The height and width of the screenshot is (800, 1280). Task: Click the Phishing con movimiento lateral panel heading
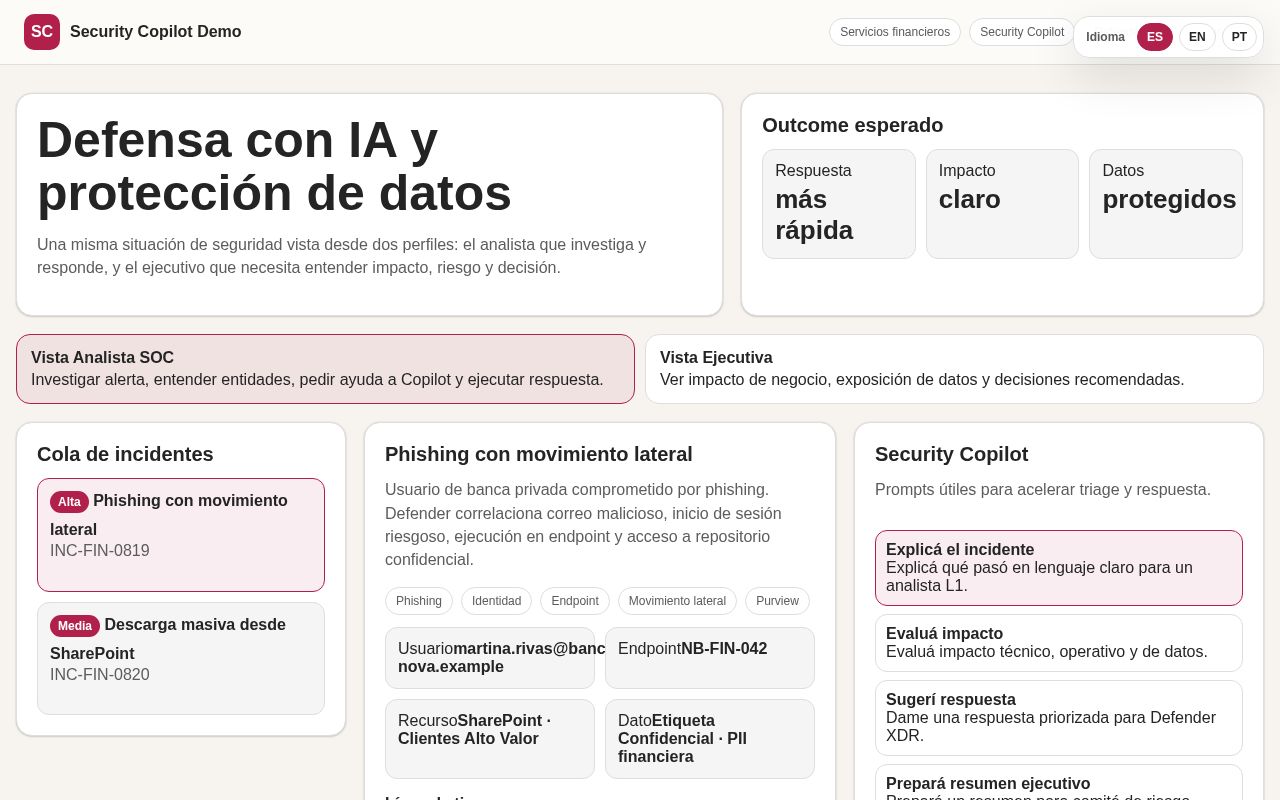tap(539, 454)
